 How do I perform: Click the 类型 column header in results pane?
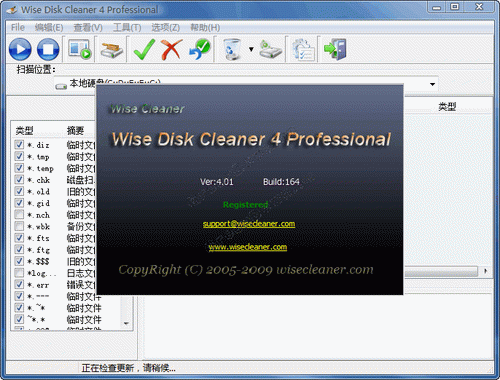(x=447, y=107)
